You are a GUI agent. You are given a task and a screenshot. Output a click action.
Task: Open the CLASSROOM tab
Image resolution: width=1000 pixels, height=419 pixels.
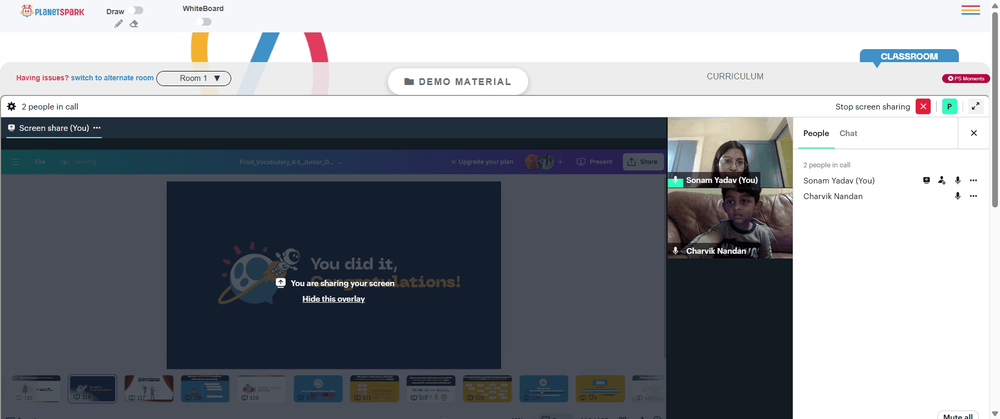tap(909, 56)
